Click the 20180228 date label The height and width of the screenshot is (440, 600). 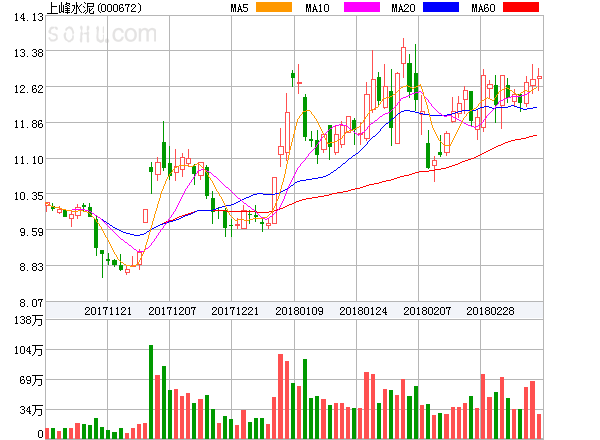490,311
